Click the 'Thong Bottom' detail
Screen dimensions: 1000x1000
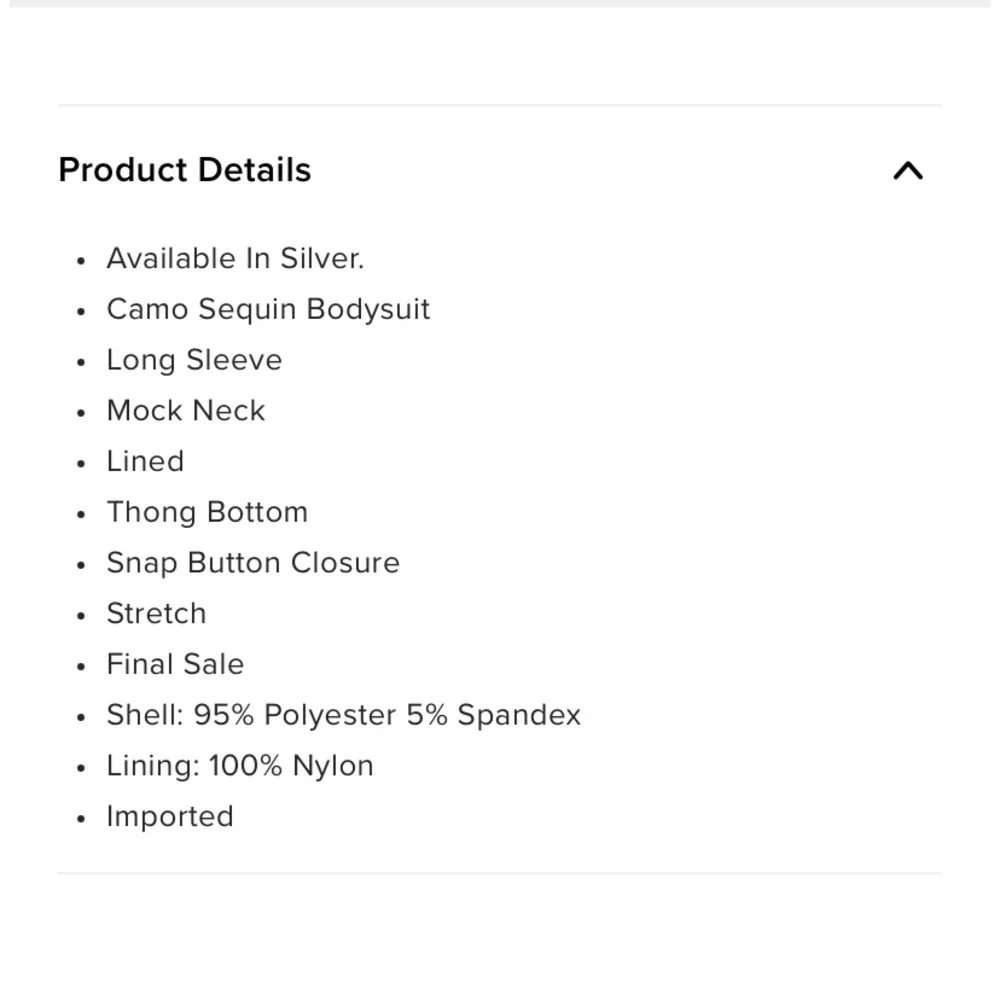tap(207, 512)
